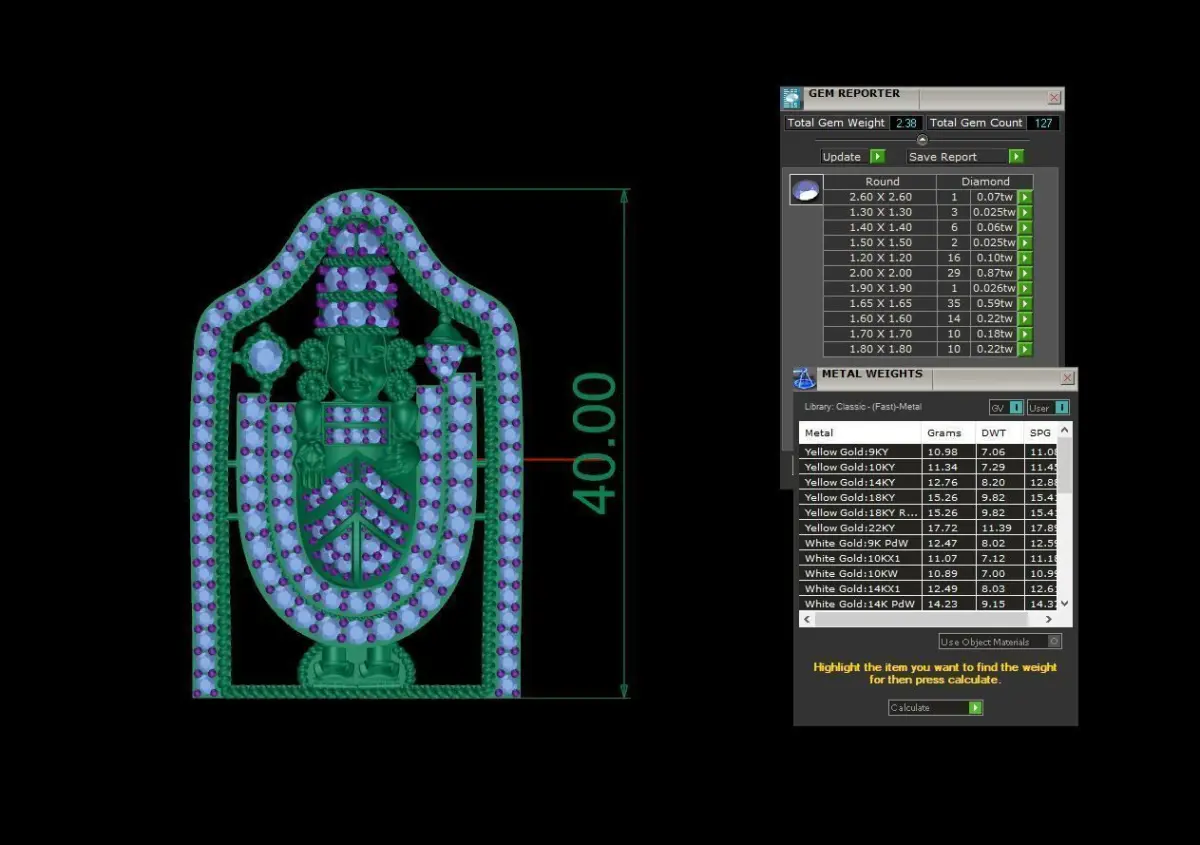The height and width of the screenshot is (845, 1200).
Task: Click green arrow for 1.80 X 1.80 row
Action: [x=1025, y=349]
